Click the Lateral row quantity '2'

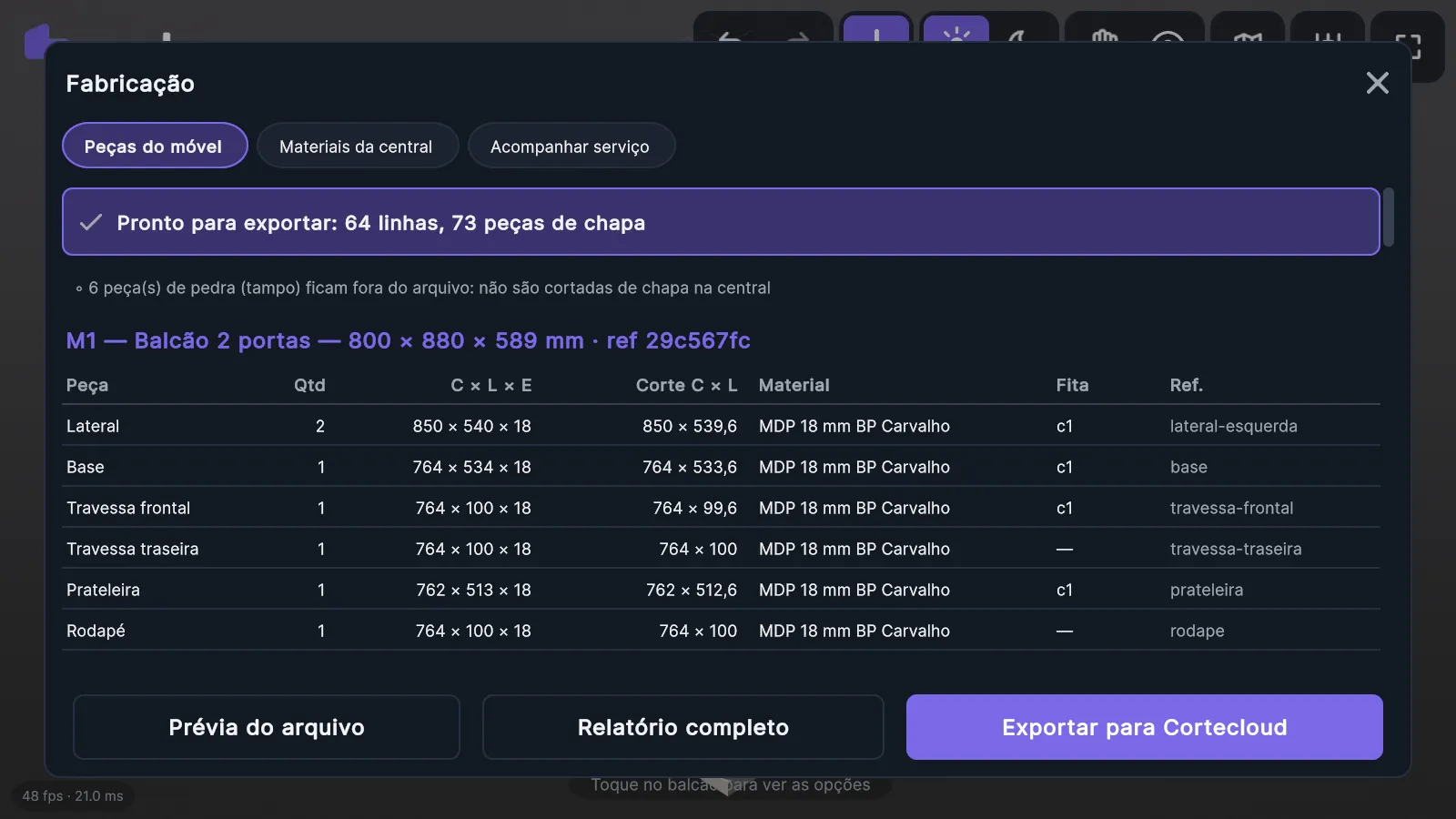(319, 425)
